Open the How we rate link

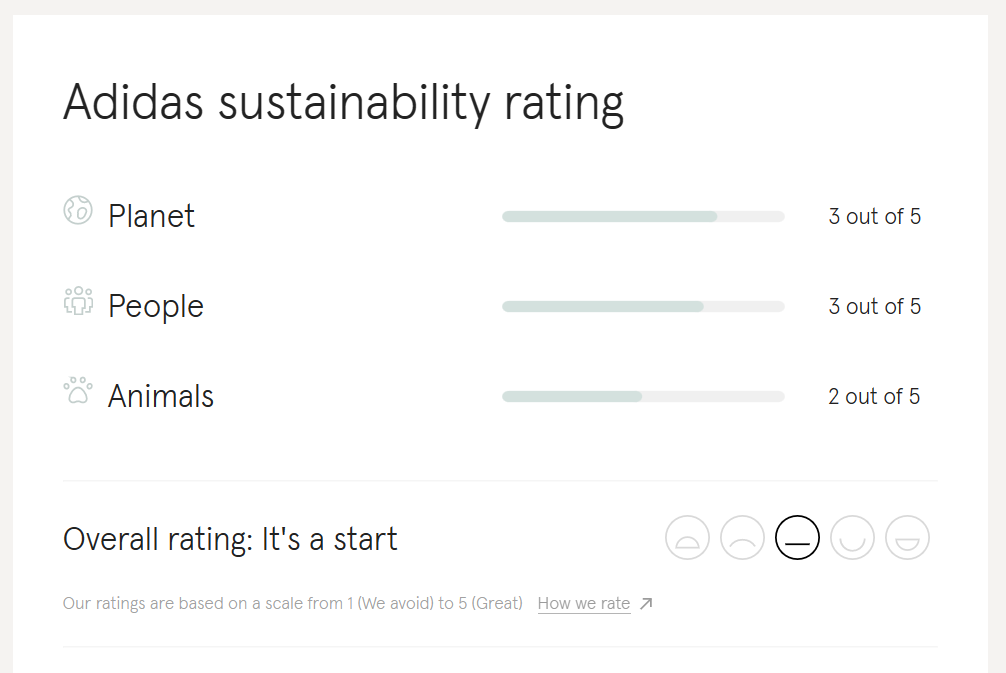point(584,603)
